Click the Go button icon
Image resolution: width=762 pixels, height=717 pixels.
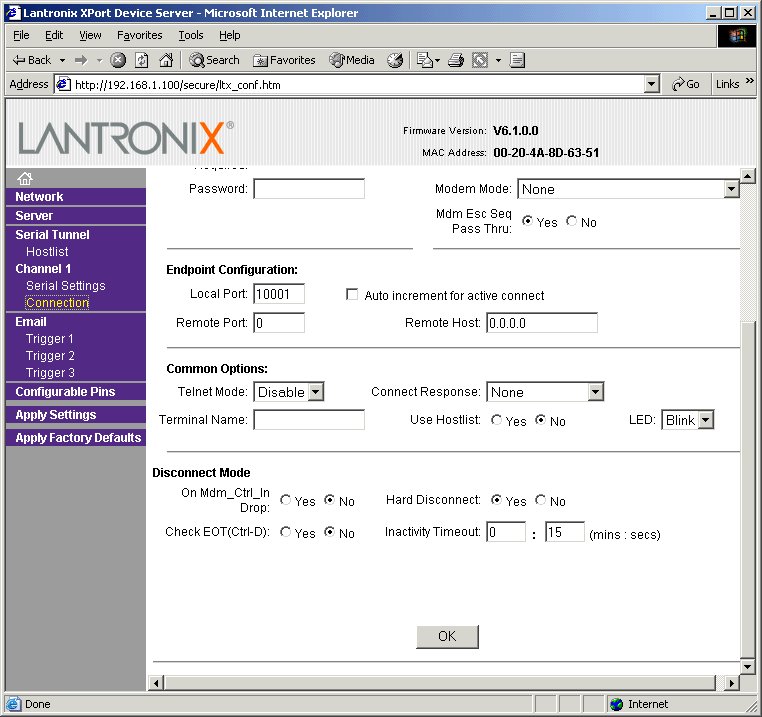685,84
